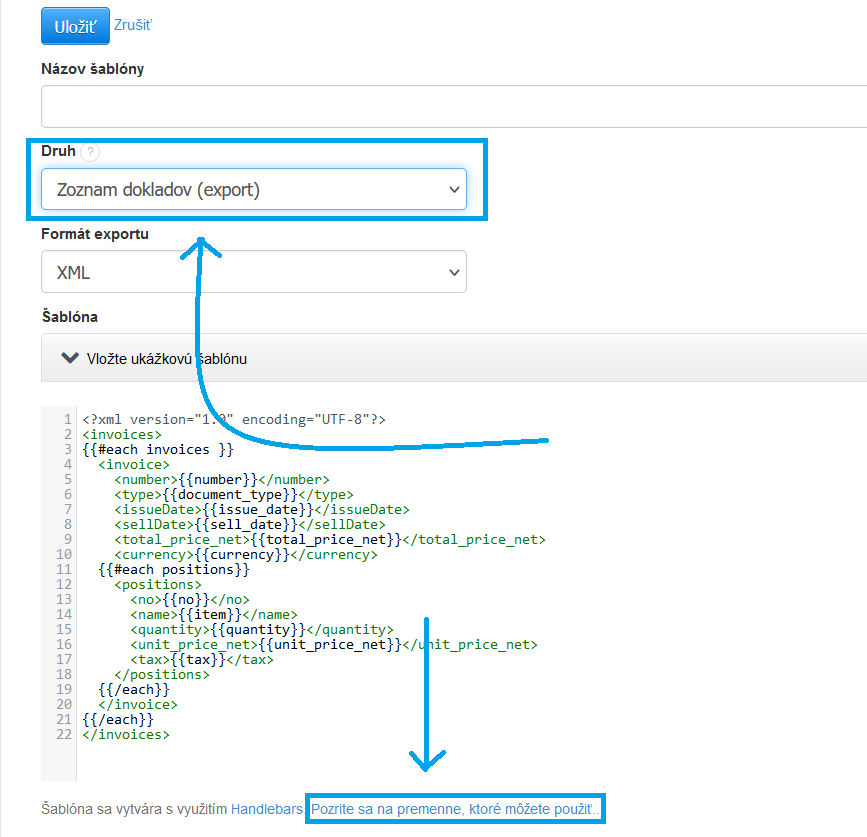867x837 pixels.
Task: Open the Druh dropdown showing Zoznam dokladov
Action: pos(253,189)
